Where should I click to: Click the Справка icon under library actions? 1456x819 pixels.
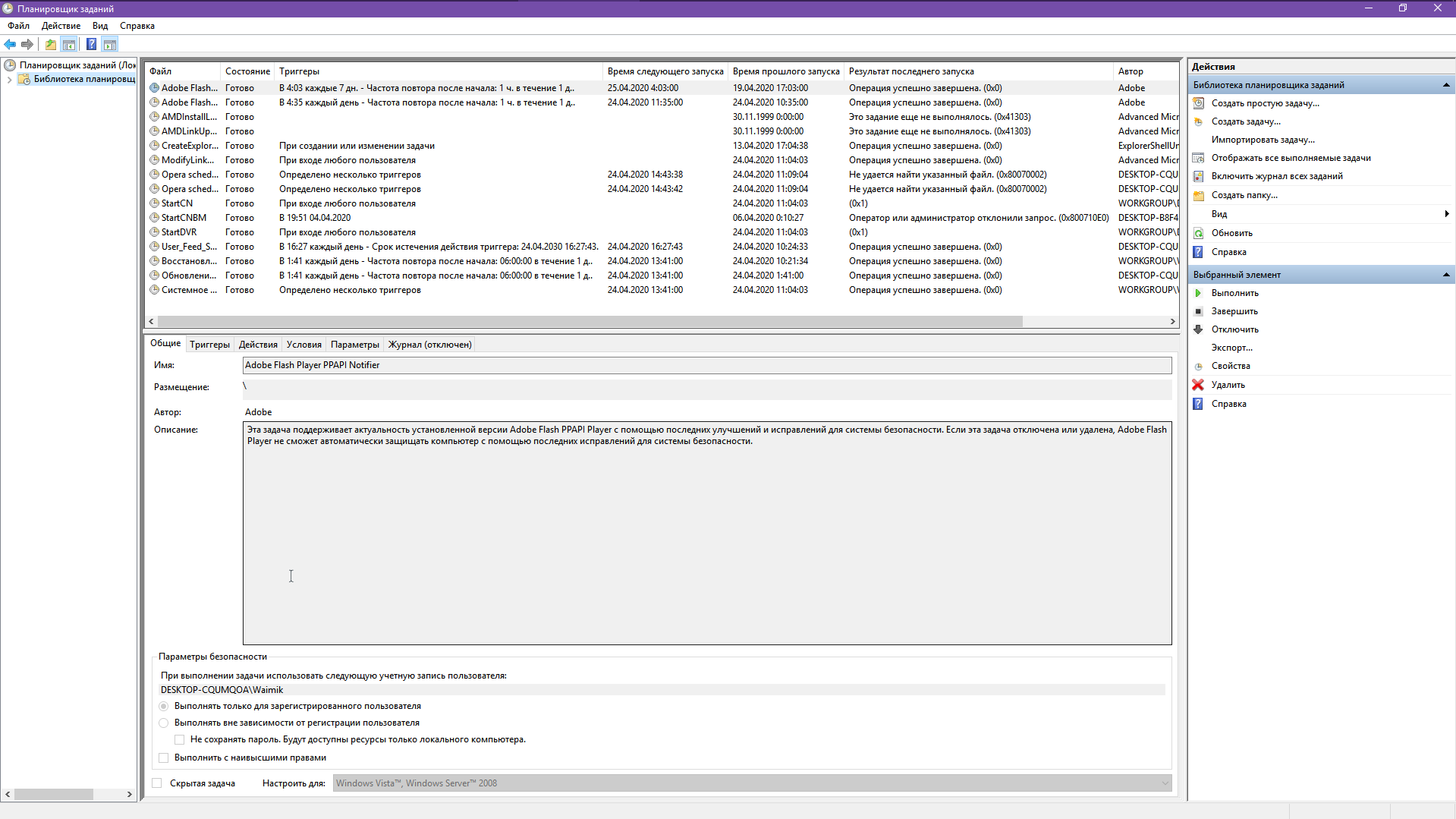coord(1198,252)
